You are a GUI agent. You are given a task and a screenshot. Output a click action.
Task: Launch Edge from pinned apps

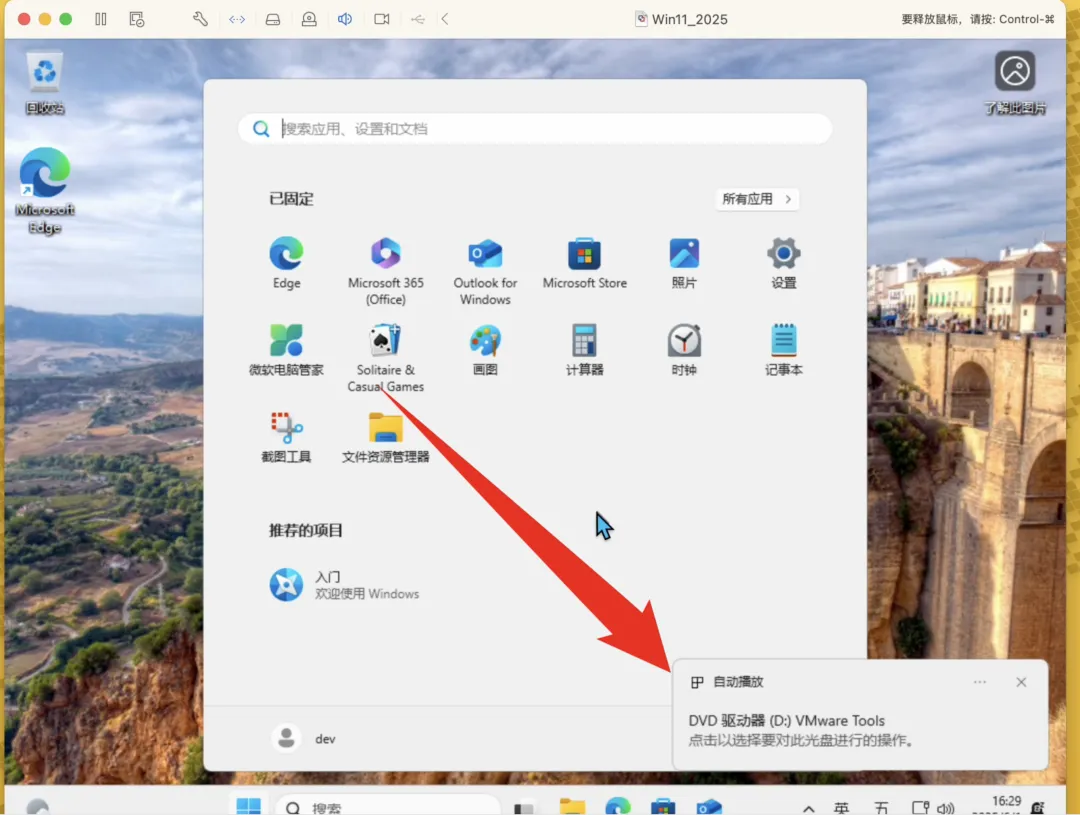[x=287, y=263]
